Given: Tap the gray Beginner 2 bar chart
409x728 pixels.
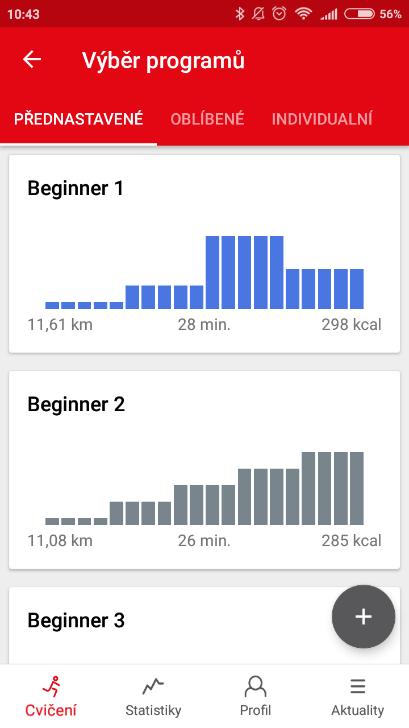Looking at the screenshot, I should click(x=204, y=488).
